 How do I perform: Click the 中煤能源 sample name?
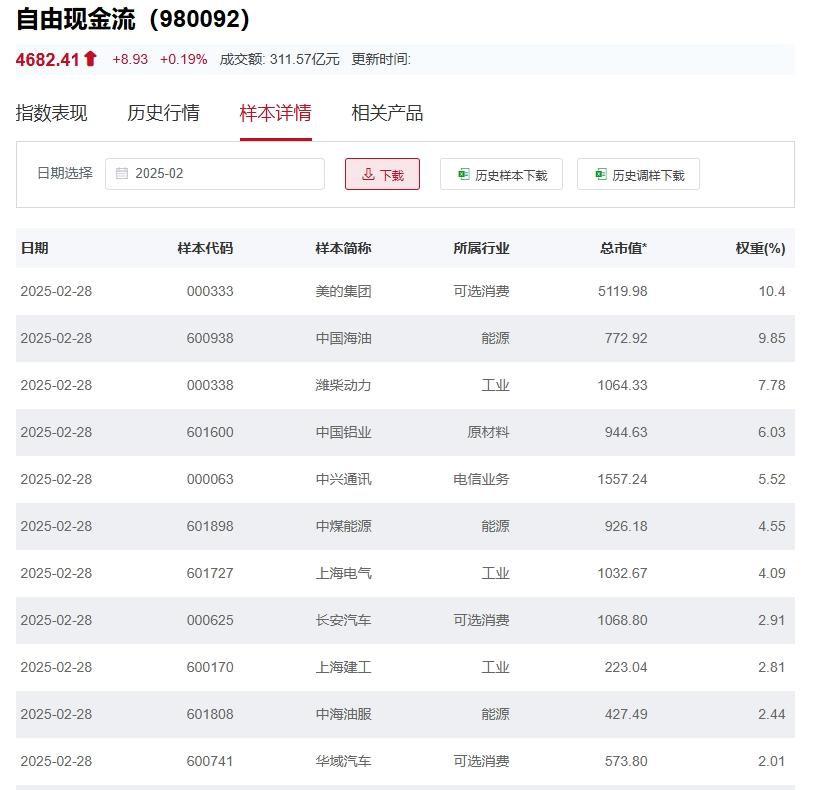coord(343,526)
